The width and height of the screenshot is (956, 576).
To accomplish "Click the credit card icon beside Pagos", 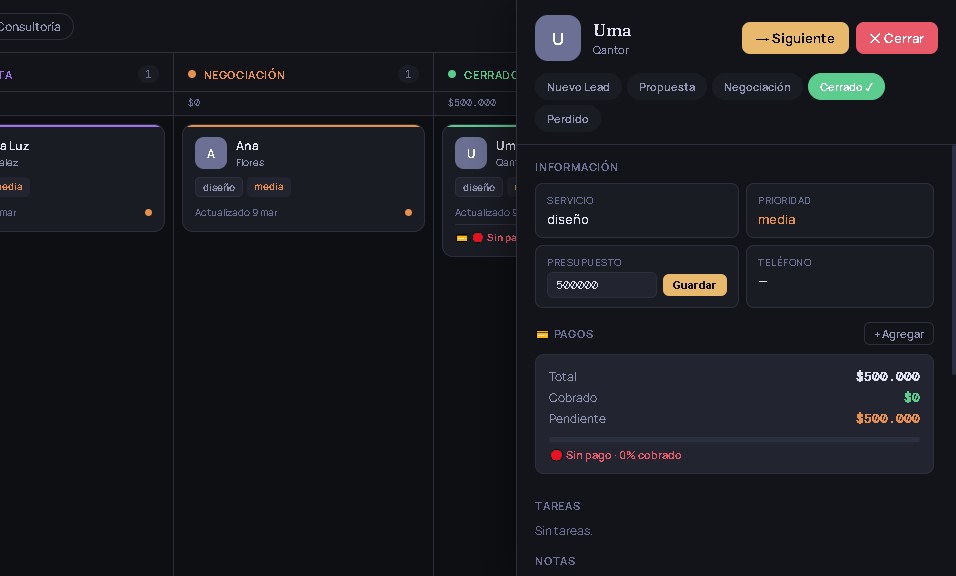I will (542, 334).
